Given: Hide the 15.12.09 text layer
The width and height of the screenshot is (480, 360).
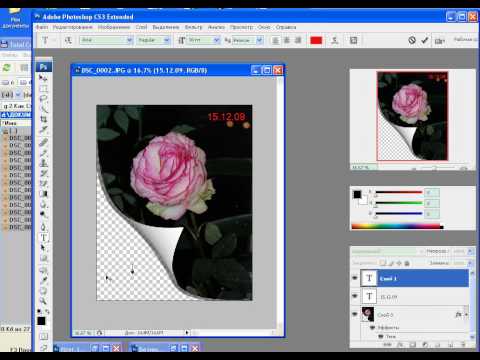Looking at the screenshot, I should (355, 296).
